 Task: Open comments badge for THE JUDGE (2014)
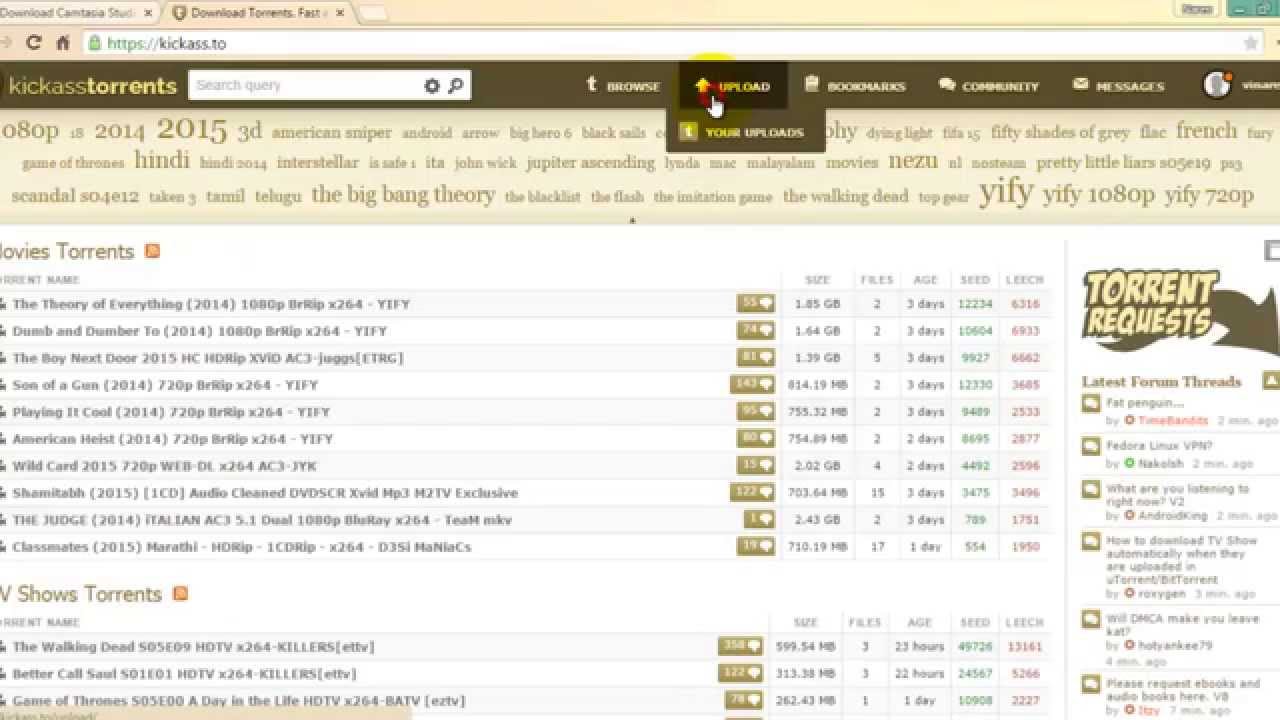point(759,519)
